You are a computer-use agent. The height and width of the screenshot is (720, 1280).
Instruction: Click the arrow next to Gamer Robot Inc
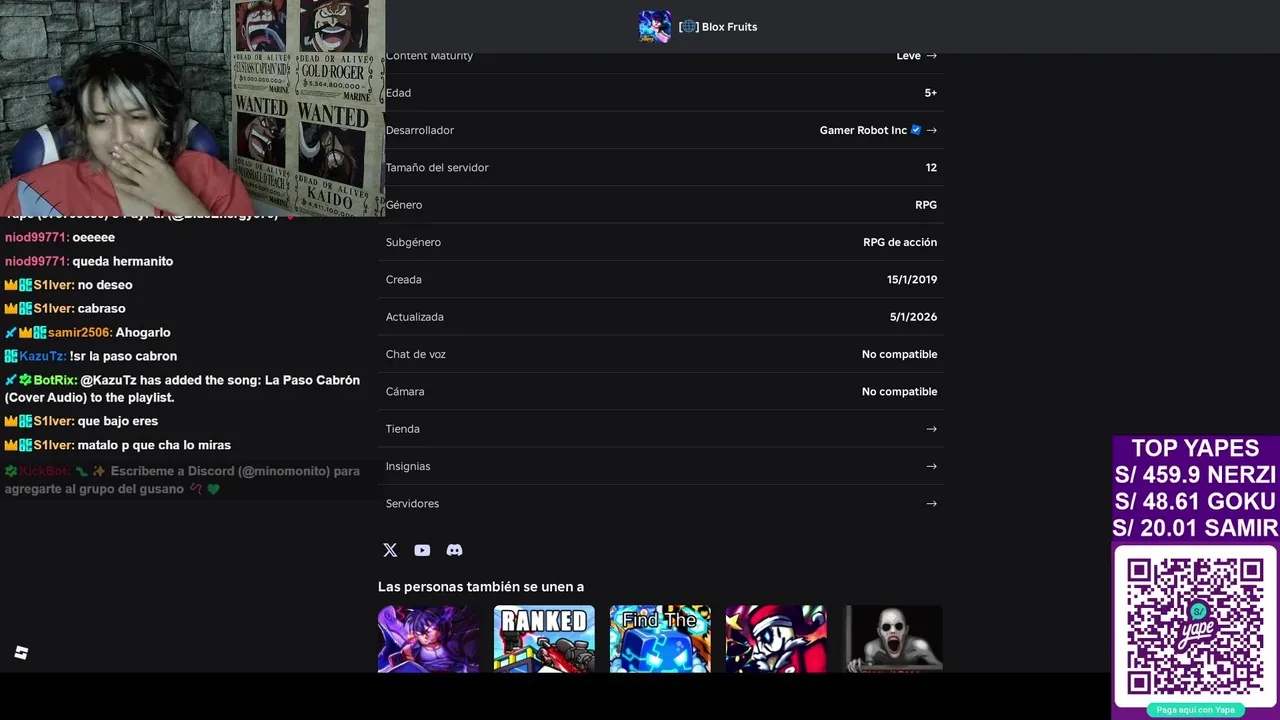(x=931, y=130)
